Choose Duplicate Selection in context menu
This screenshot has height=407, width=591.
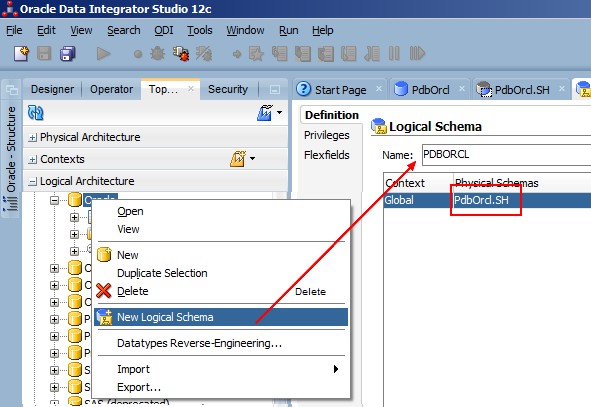coord(221,273)
